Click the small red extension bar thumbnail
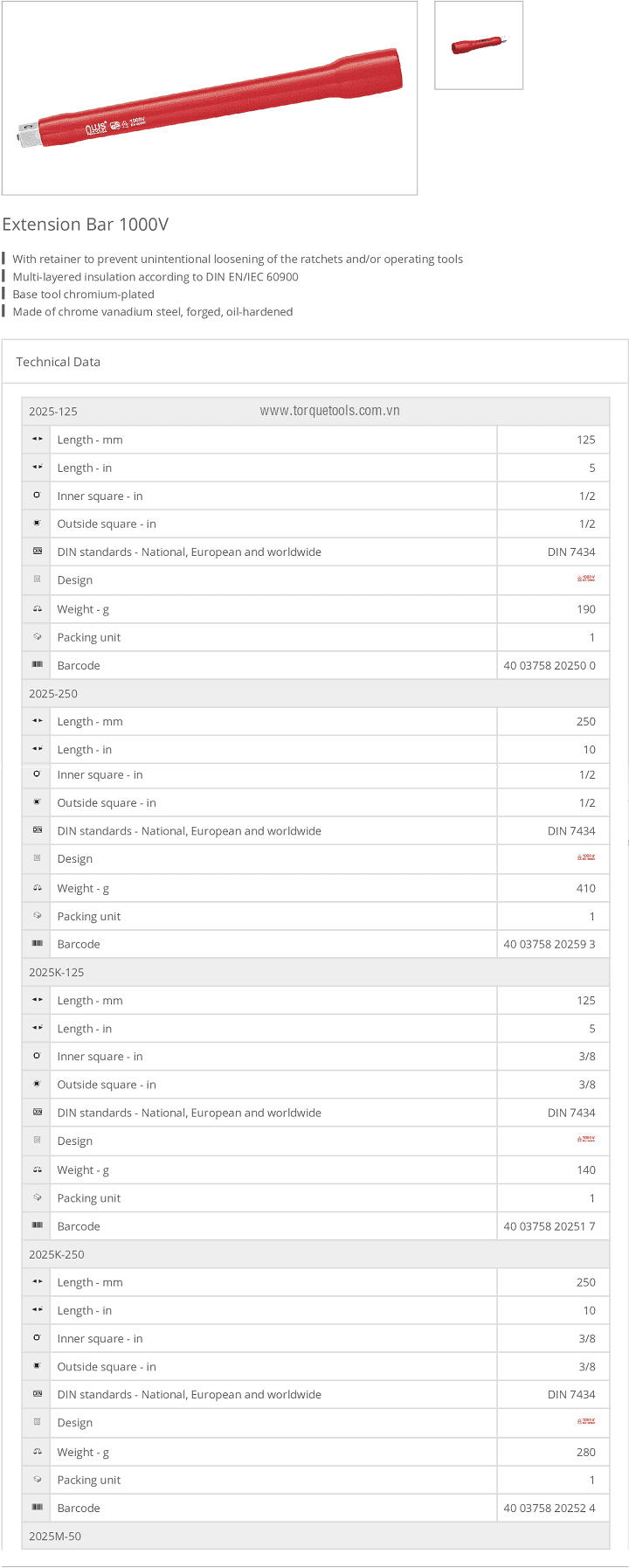Screen dimensions: 629x1568 [479, 45]
